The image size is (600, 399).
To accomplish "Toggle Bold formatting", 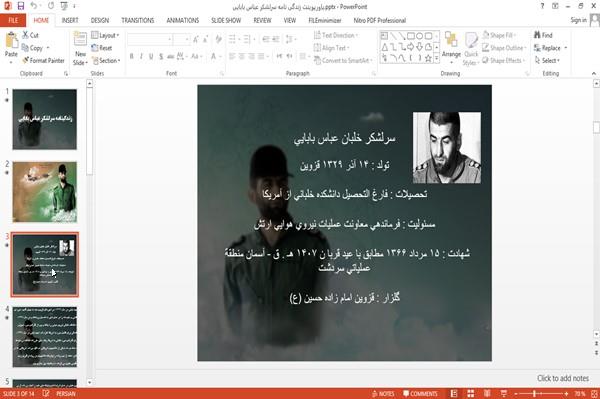I will [x=131, y=57].
